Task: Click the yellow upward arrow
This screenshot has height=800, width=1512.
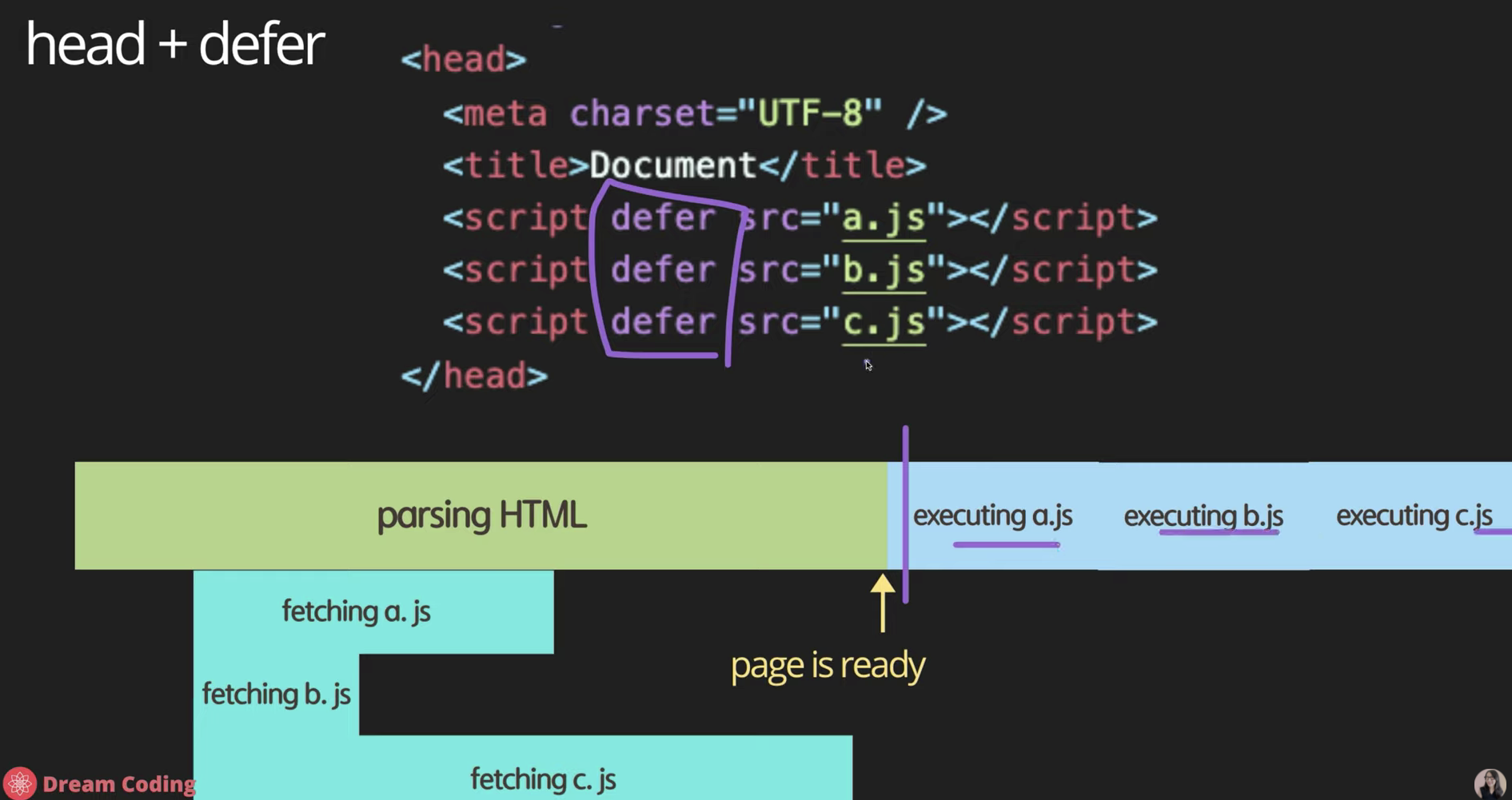Action: coord(883,602)
